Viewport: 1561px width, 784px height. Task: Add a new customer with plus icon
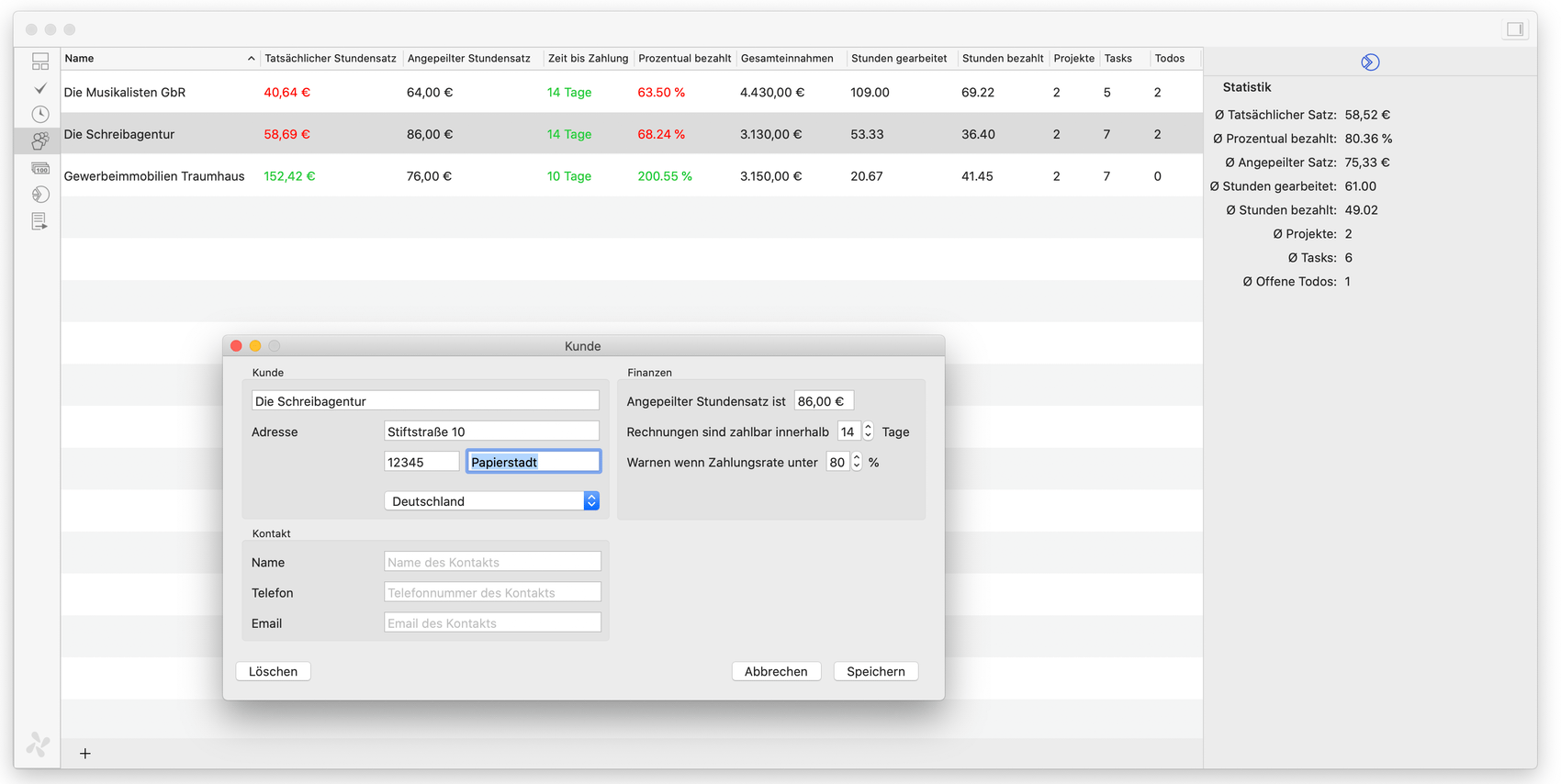[x=85, y=754]
